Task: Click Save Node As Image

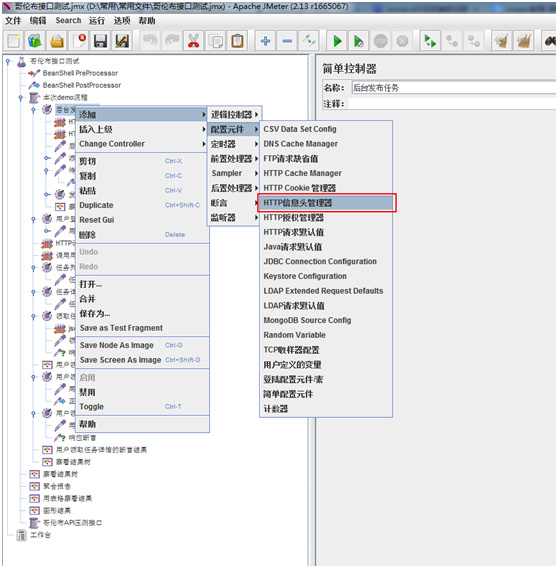Action: [142, 345]
